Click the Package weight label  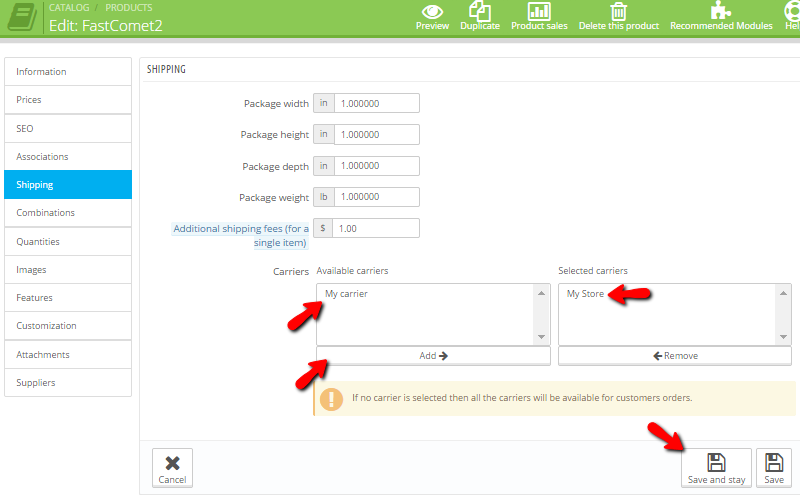pos(274,197)
